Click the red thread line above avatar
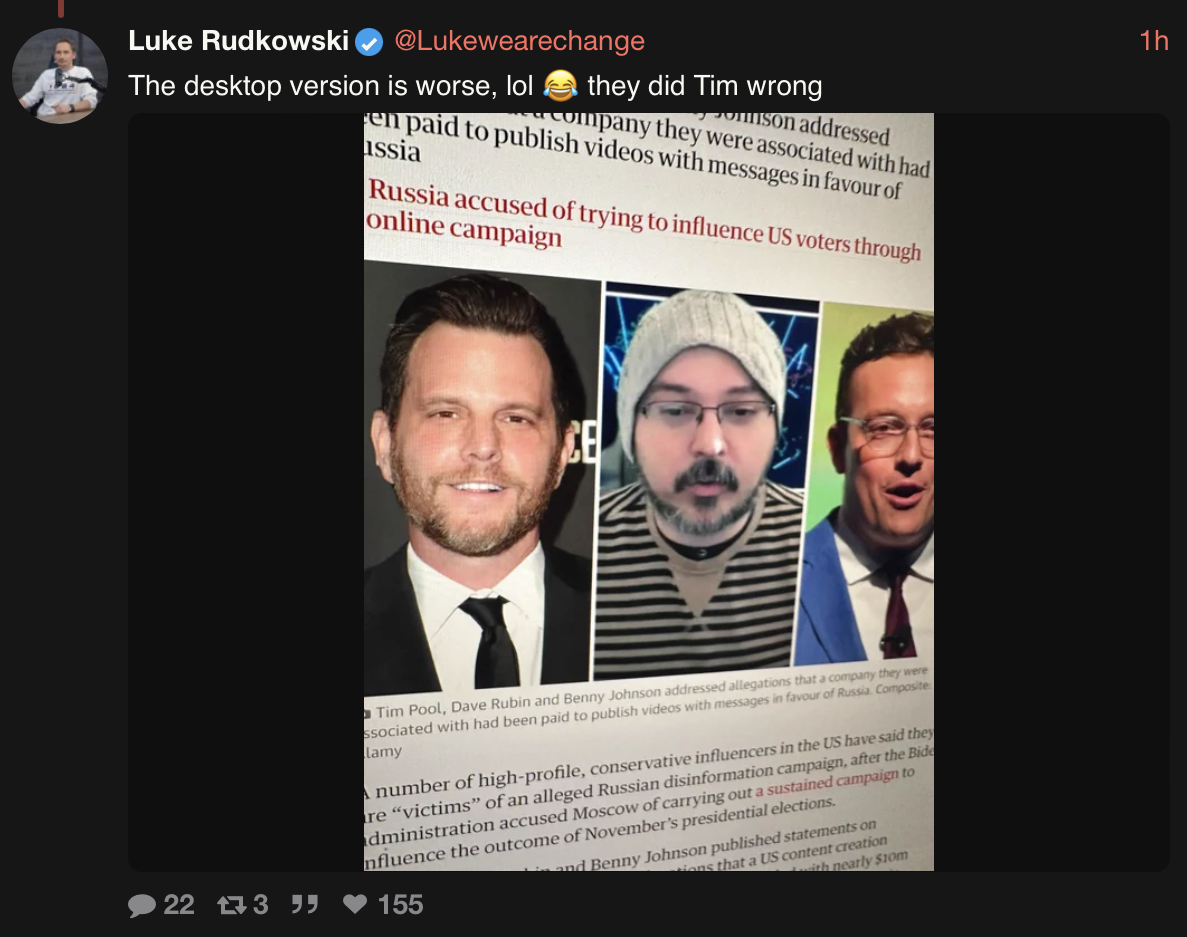Screen dimensions: 1187x937 tap(61, 8)
